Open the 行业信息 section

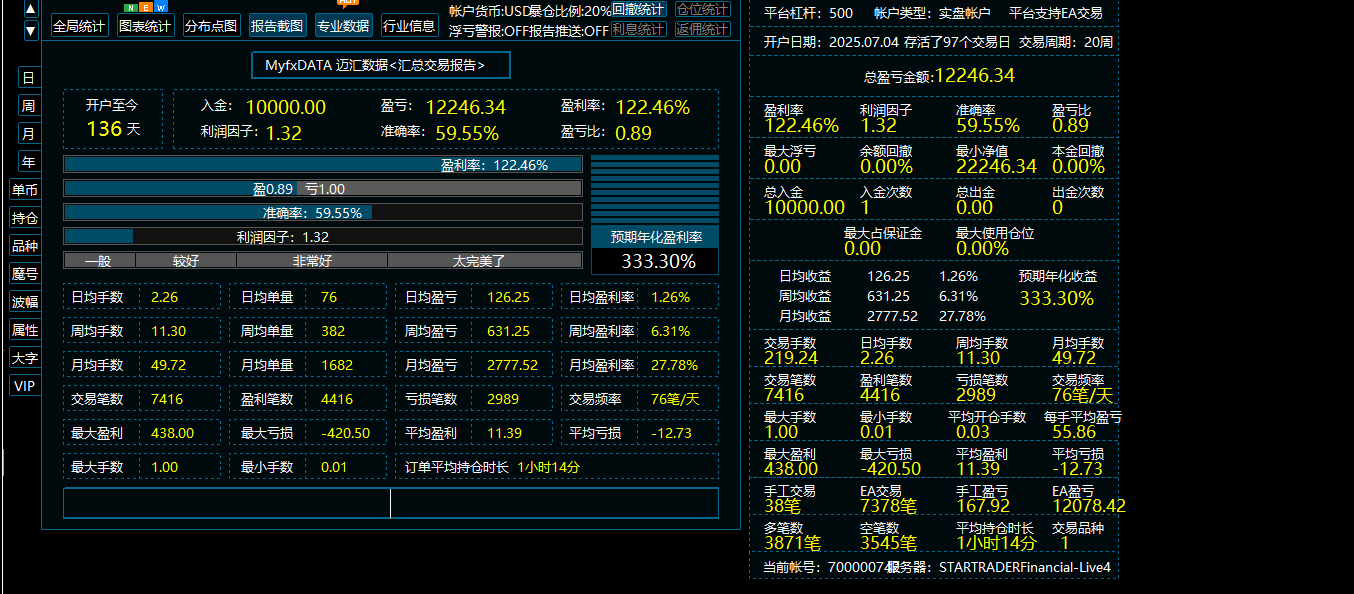(409, 26)
